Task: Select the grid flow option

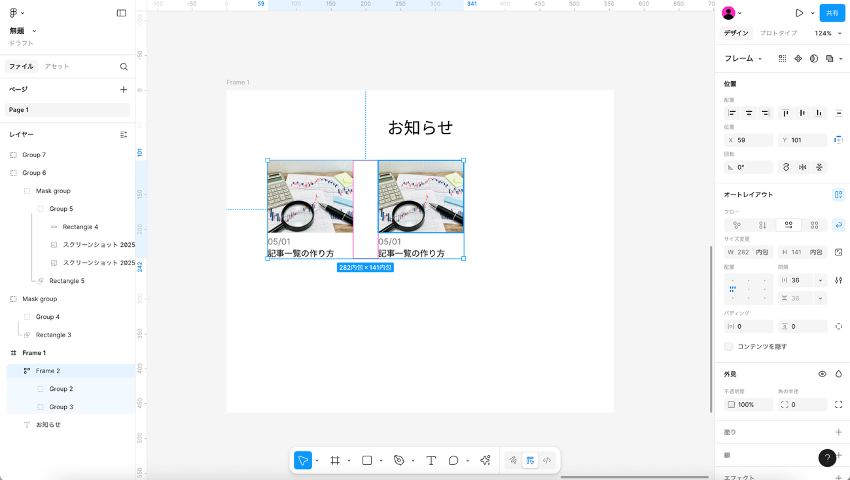Action: coord(814,225)
